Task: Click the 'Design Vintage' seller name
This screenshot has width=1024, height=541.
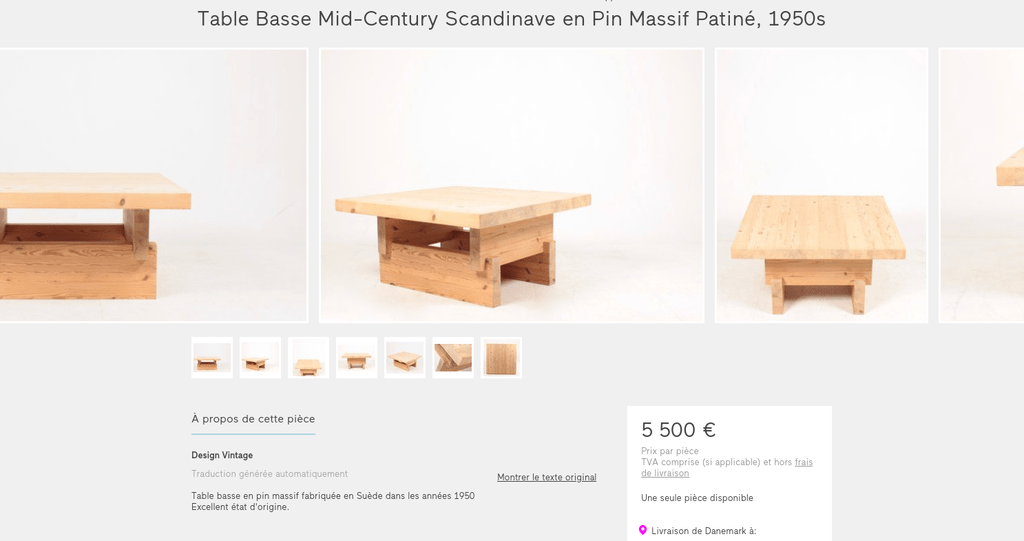Action: pos(222,455)
